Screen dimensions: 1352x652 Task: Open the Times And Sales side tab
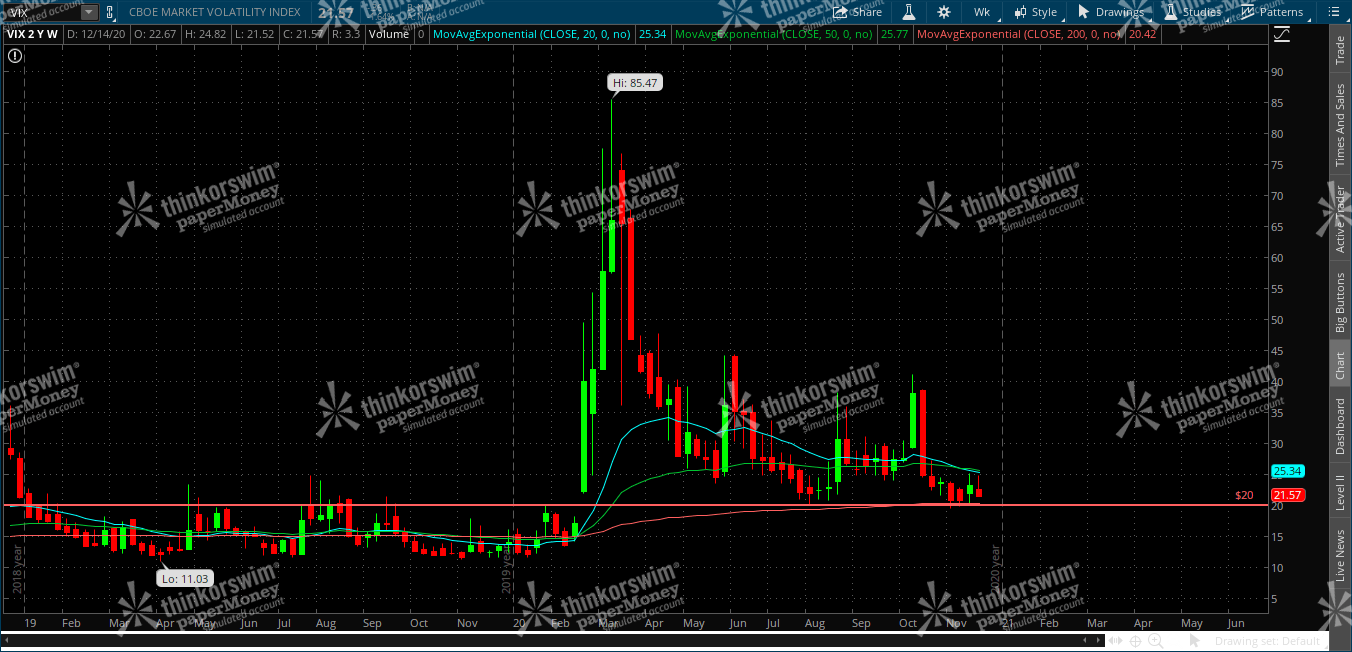[x=1340, y=125]
